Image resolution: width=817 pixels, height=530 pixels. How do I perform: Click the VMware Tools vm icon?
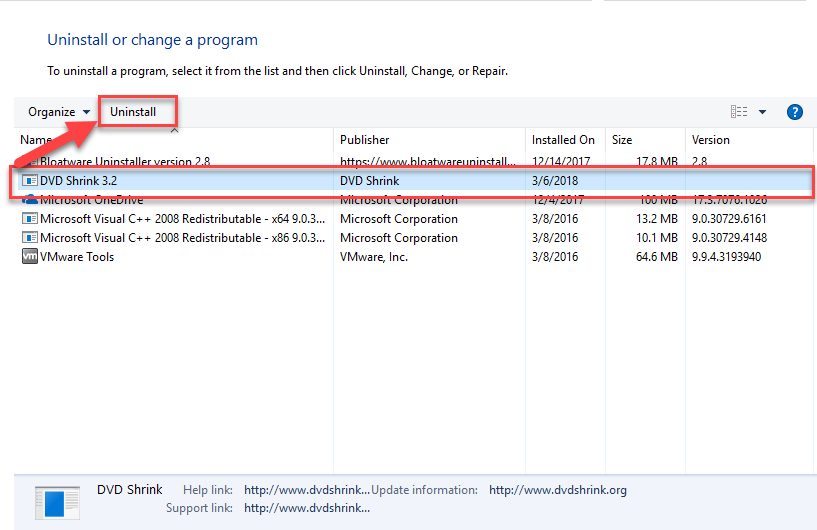point(30,256)
